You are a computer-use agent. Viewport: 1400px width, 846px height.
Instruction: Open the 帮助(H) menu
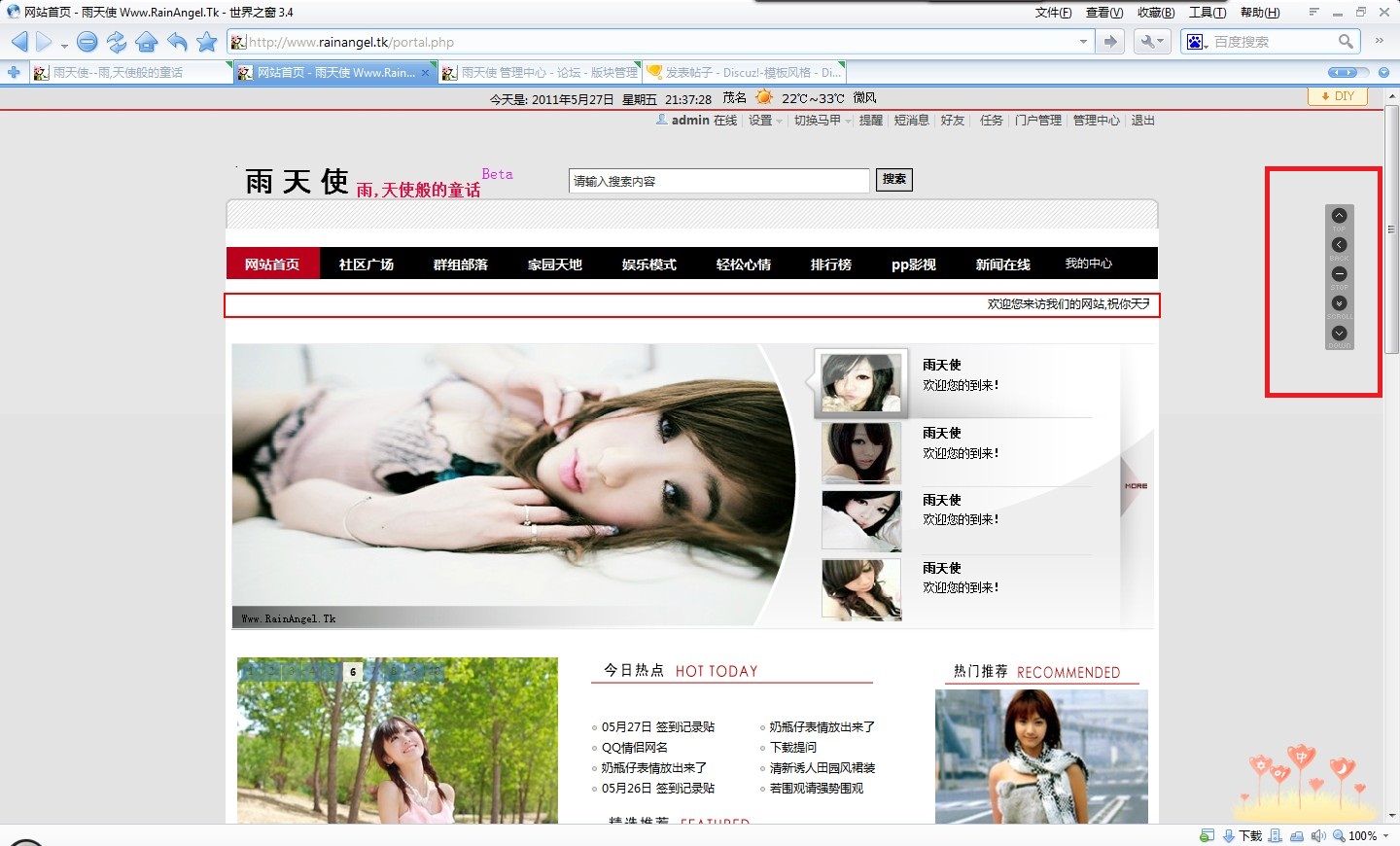(x=1260, y=13)
